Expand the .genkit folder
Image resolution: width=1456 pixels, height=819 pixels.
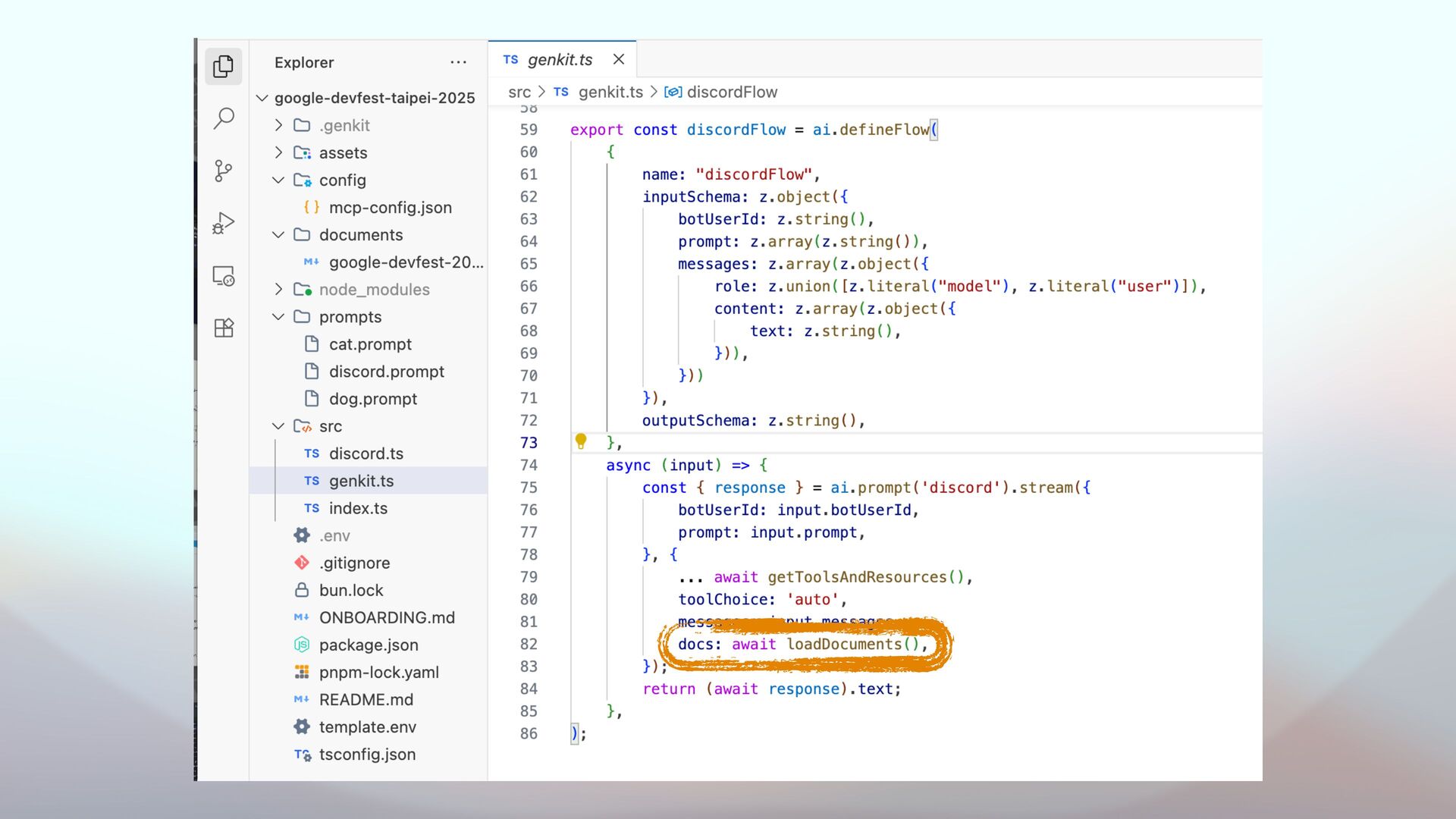(x=278, y=125)
